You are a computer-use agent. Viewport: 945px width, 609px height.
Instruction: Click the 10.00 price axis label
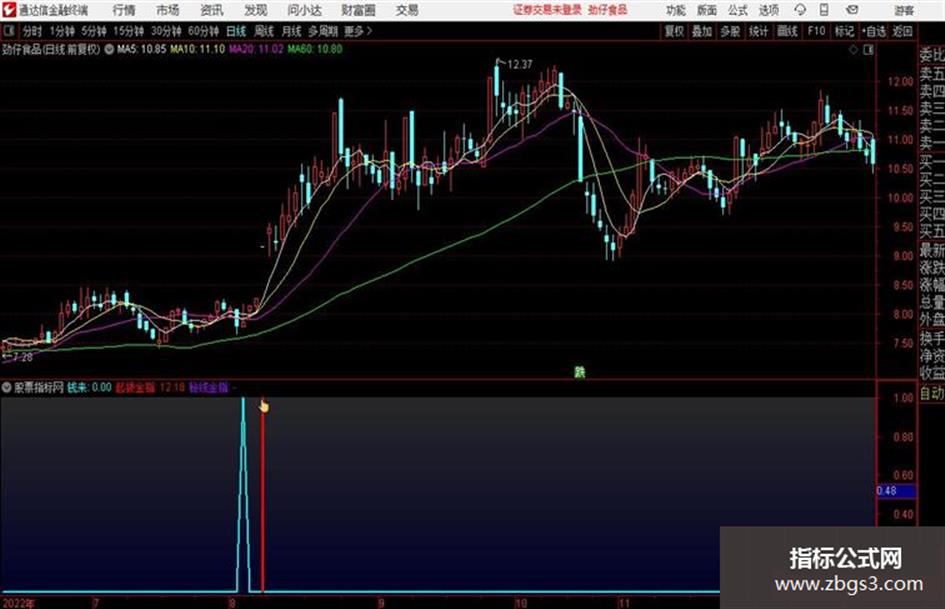[900, 198]
